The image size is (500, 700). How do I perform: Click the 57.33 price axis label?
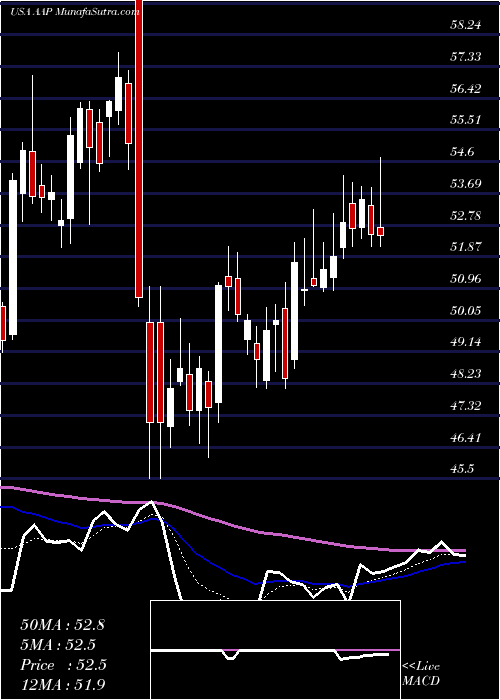(x=465, y=57)
